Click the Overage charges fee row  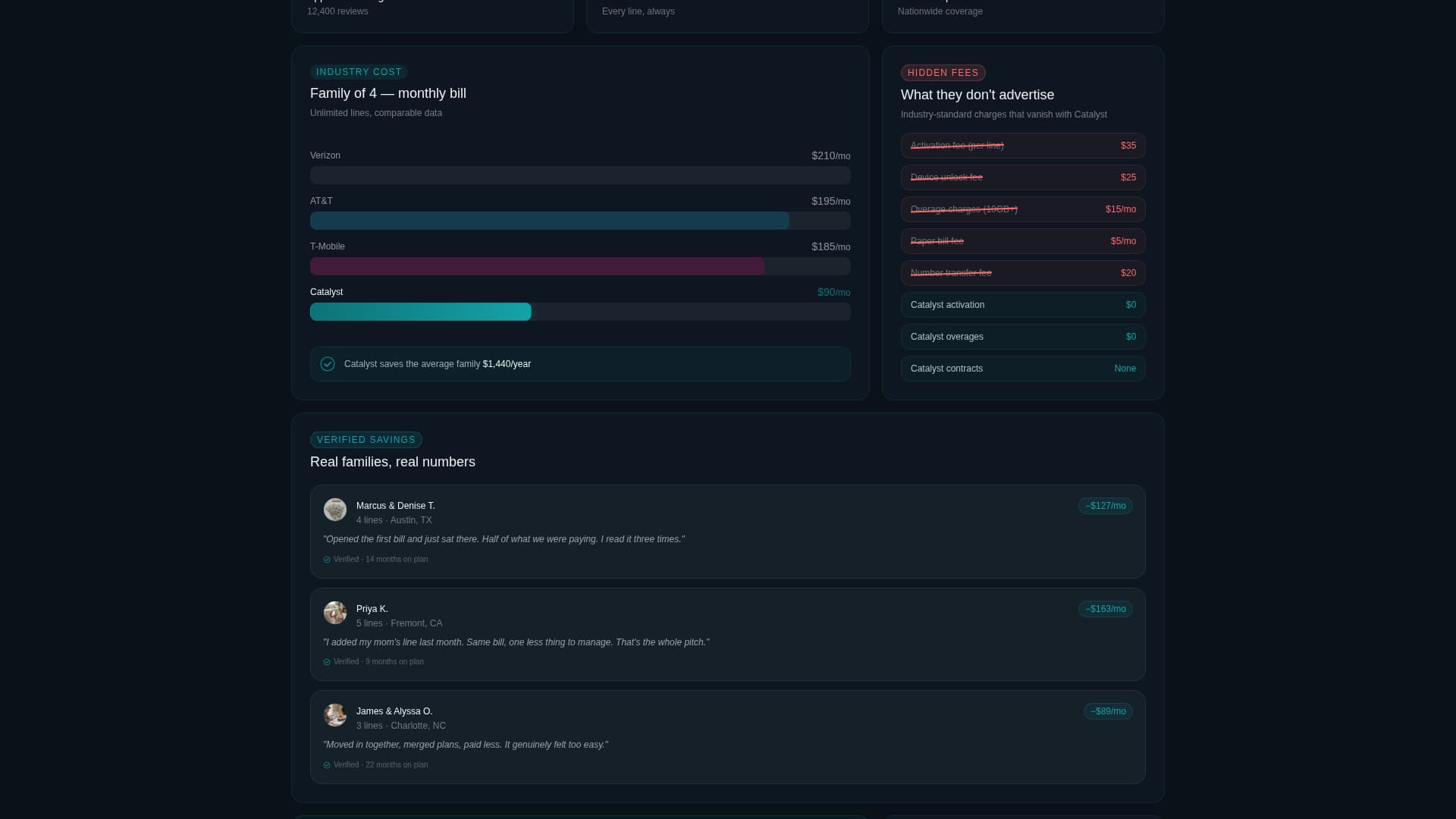(x=1022, y=209)
